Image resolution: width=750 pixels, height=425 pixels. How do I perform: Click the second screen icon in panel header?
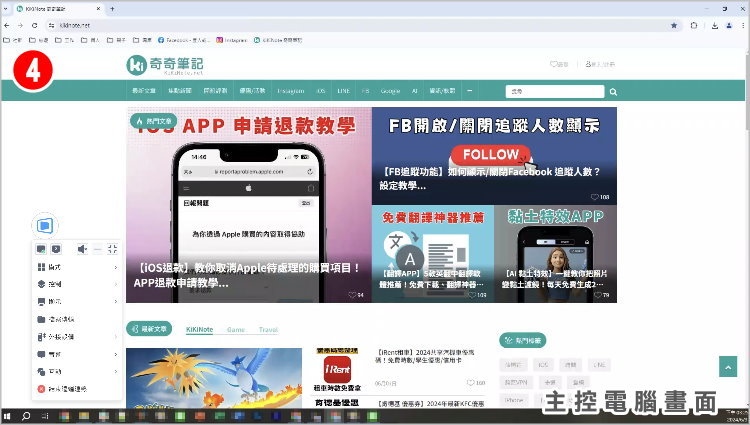pyautogui.click(x=56, y=249)
